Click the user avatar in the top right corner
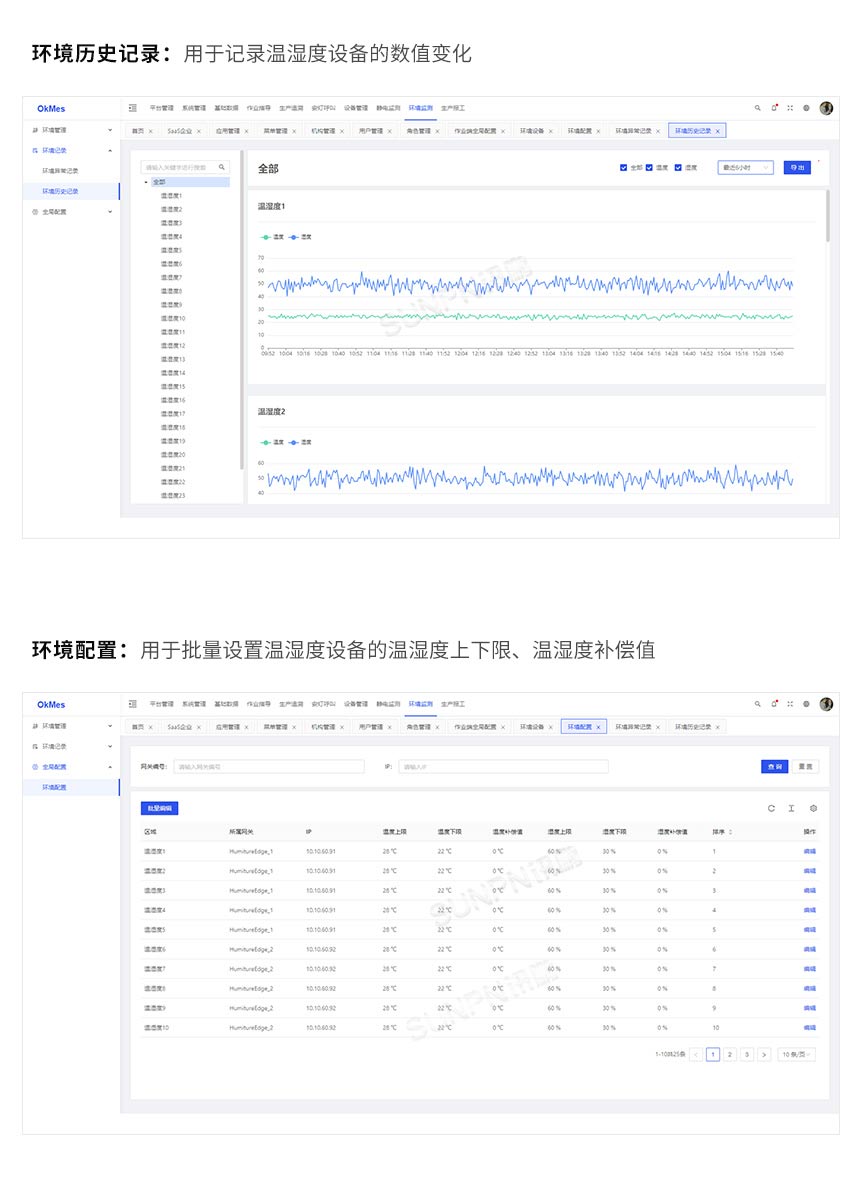Viewport: 860px width, 1197px height. click(825, 108)
